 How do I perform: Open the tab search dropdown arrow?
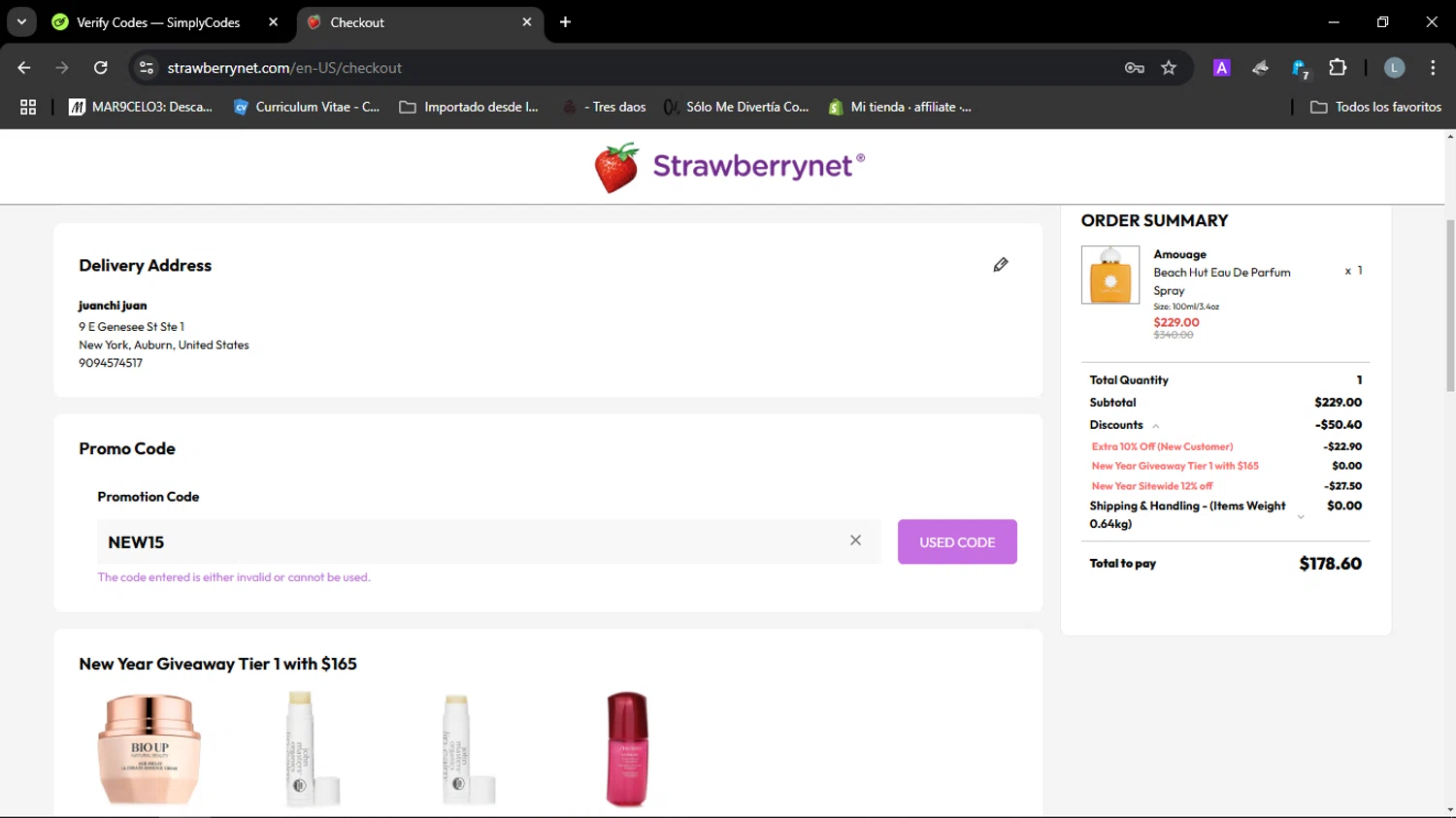coord(21,21)
